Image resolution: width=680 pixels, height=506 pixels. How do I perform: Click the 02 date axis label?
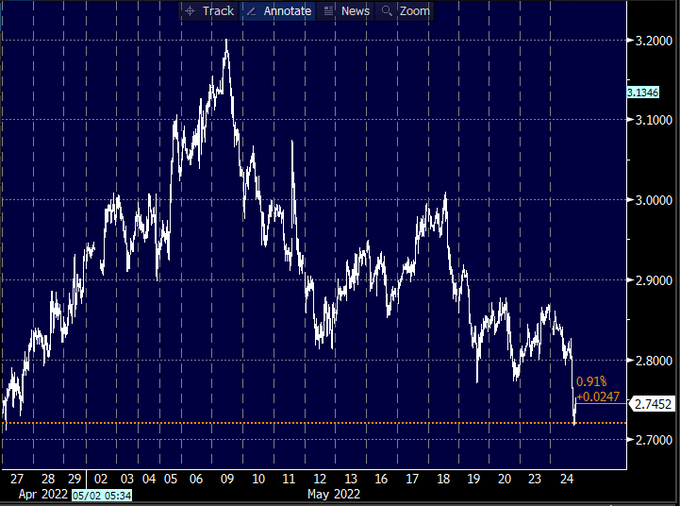[x=101, y=479]
